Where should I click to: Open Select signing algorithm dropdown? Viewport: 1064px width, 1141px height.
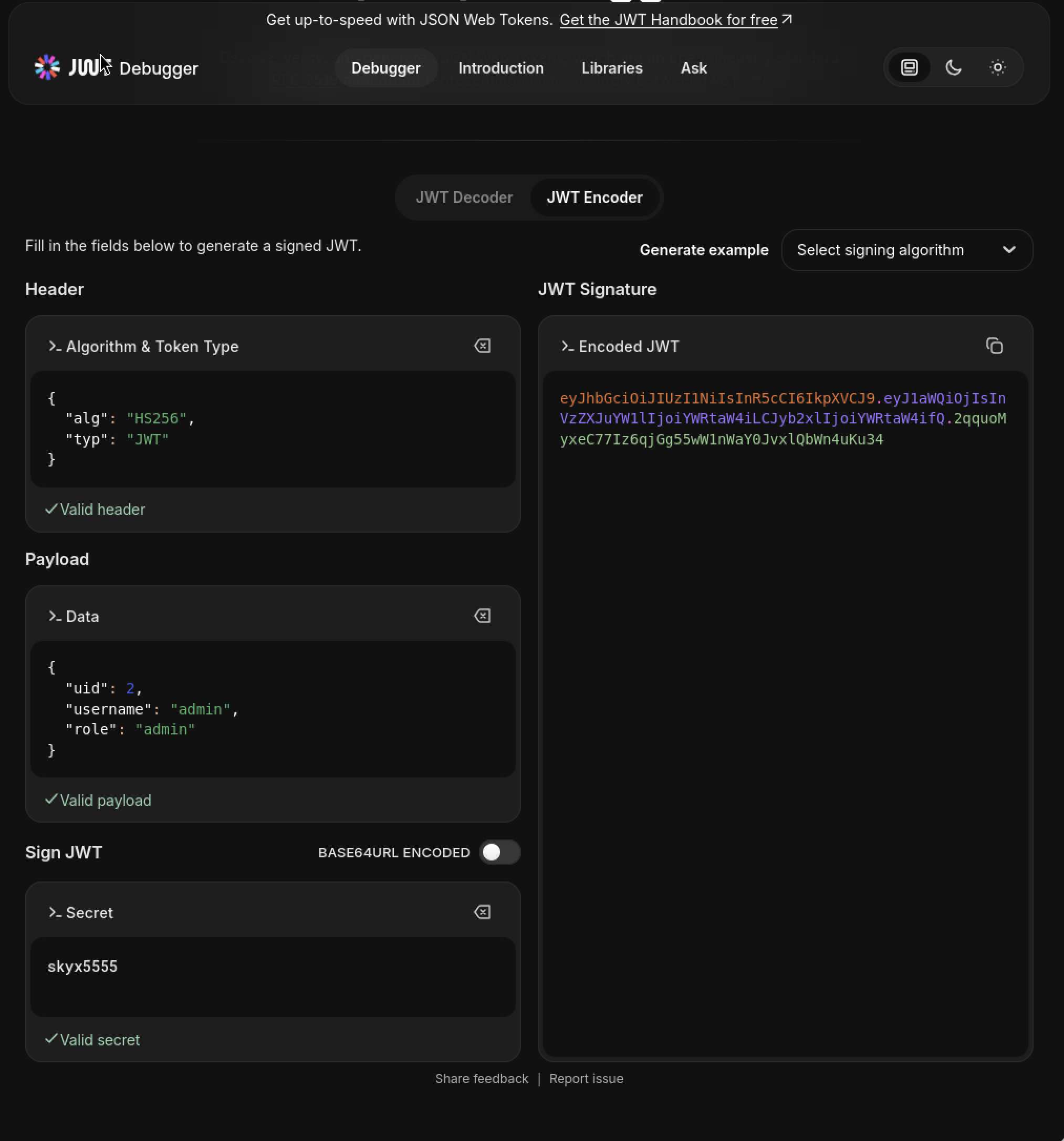coord(907,250)
